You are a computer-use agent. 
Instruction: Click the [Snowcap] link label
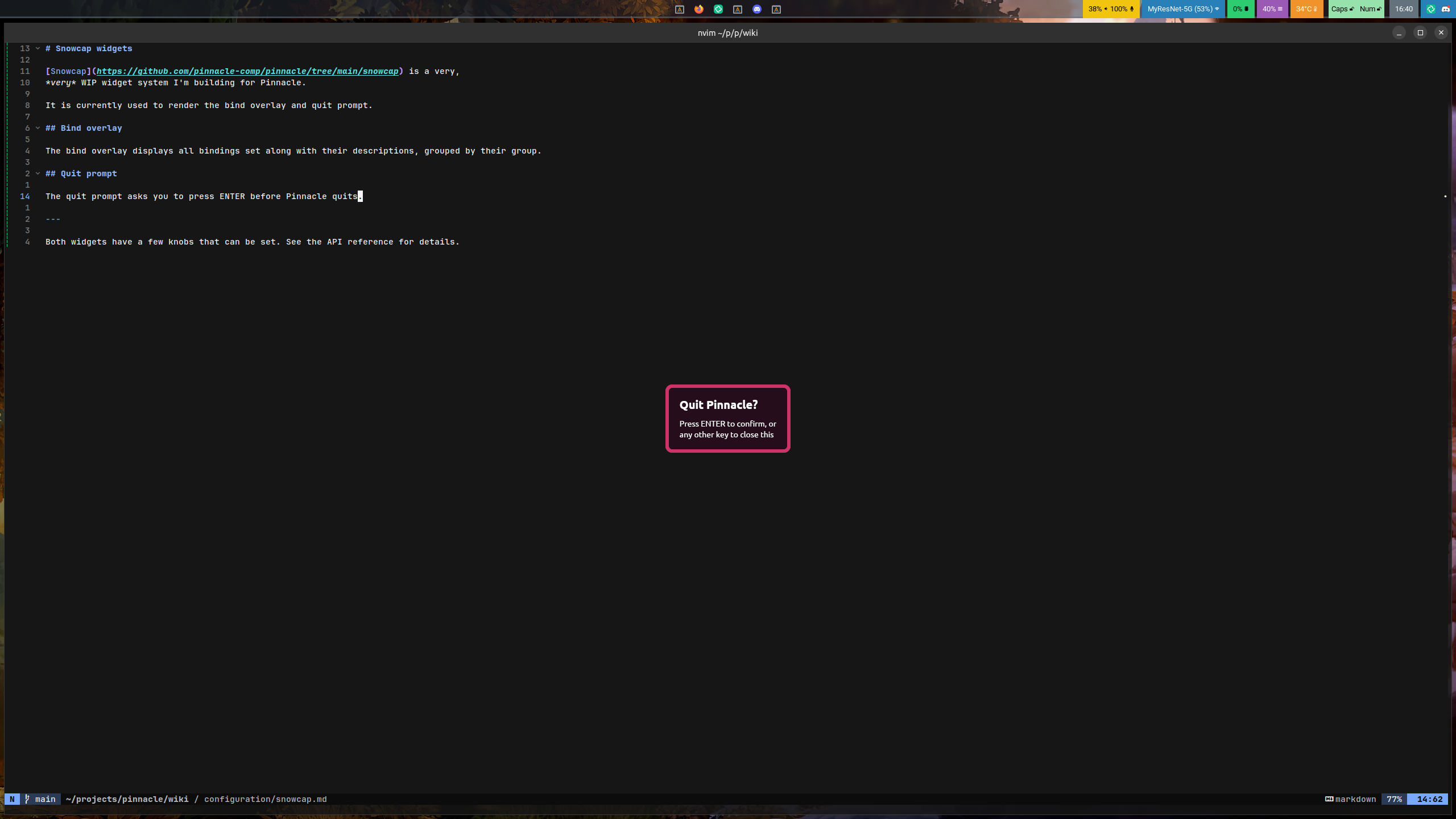68,71
